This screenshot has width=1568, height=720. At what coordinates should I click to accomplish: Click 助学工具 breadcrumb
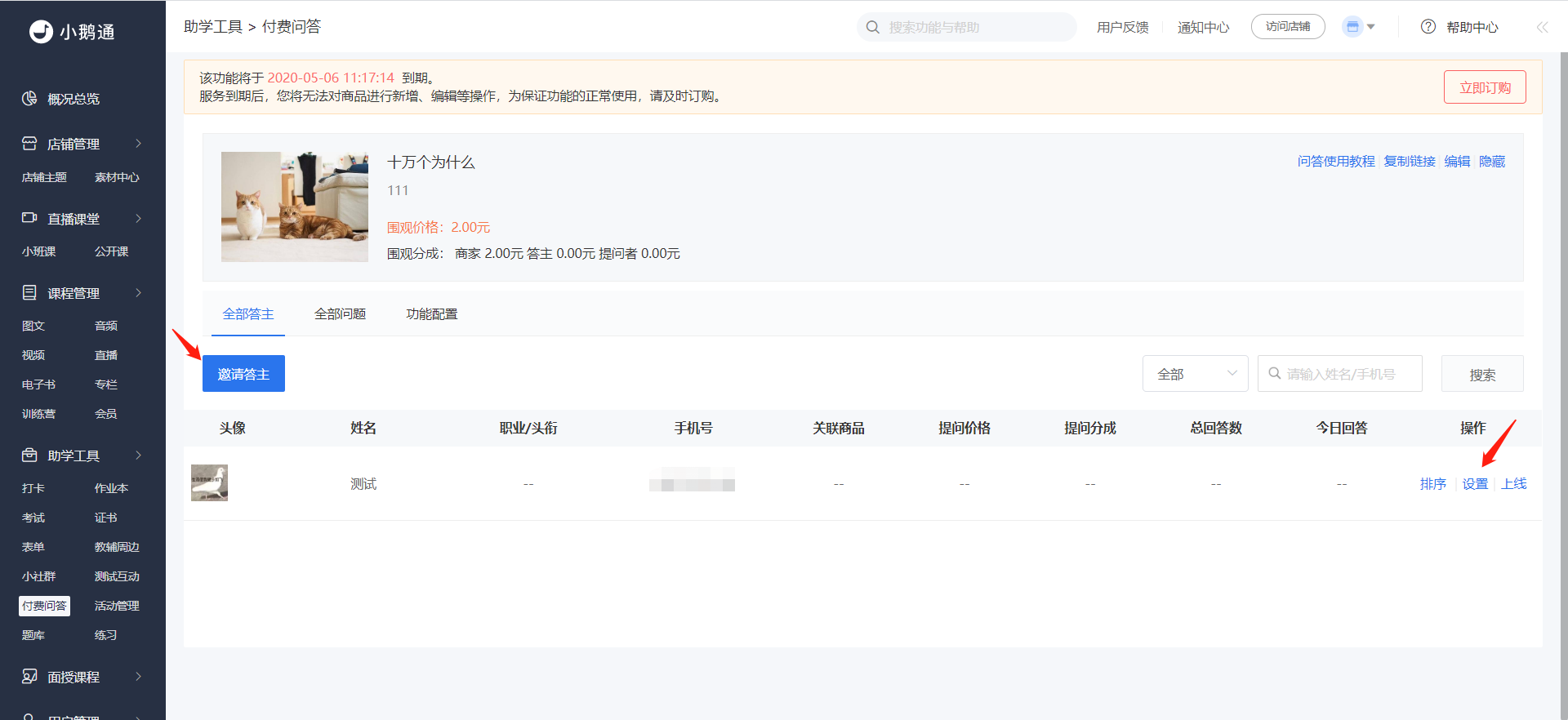tap(213, 27)
